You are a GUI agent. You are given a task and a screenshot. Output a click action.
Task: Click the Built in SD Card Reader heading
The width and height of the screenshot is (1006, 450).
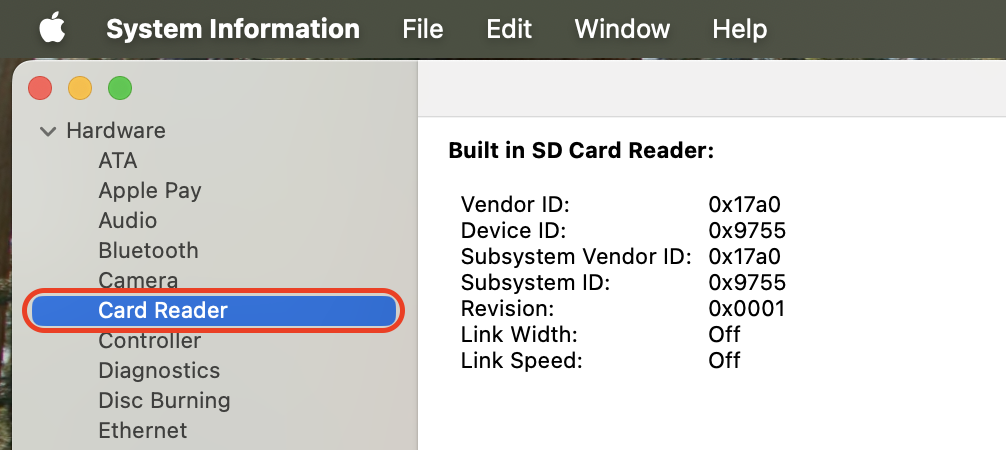coord(581,150)
